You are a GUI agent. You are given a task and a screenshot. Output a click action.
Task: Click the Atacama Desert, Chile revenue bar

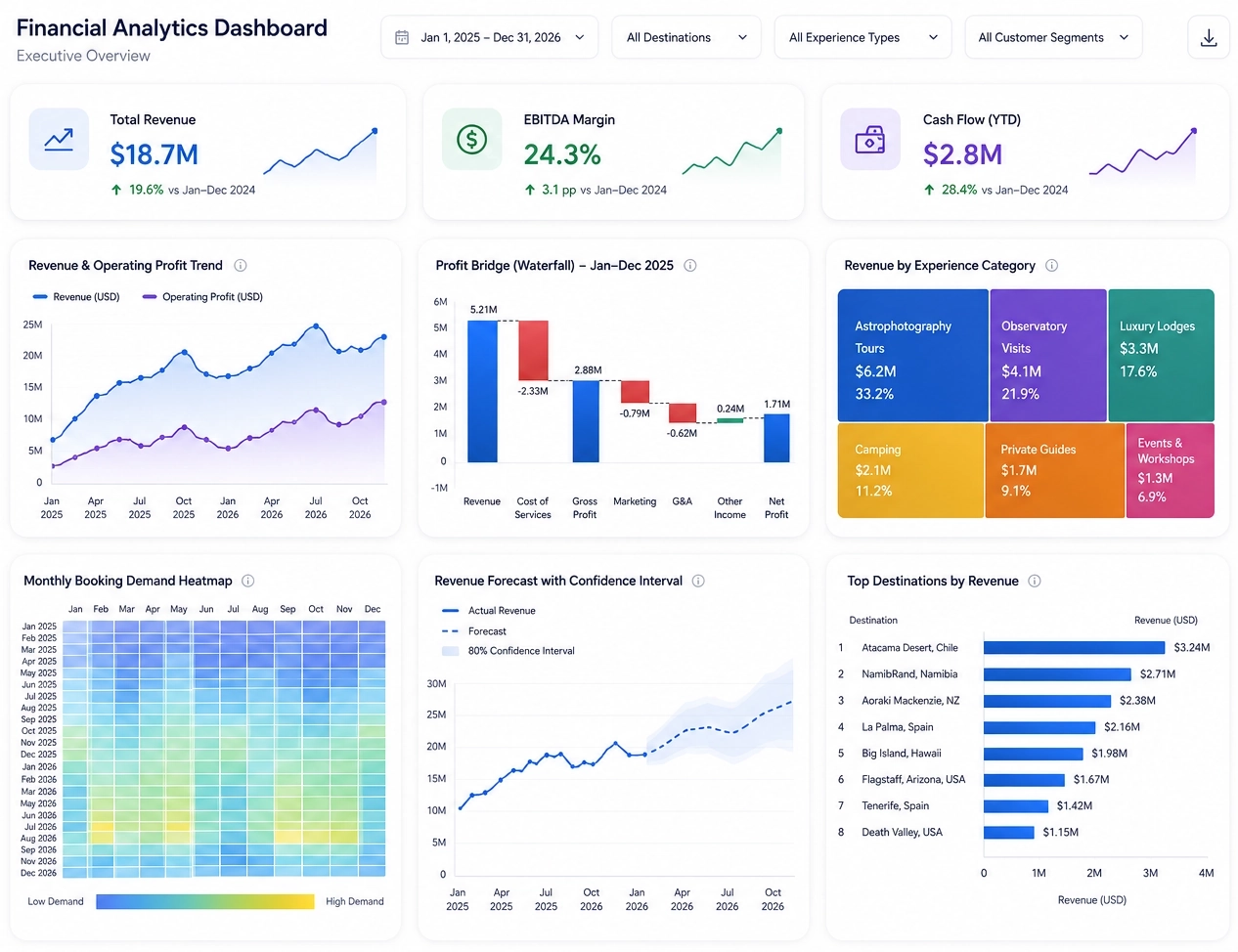[1075, 647]
